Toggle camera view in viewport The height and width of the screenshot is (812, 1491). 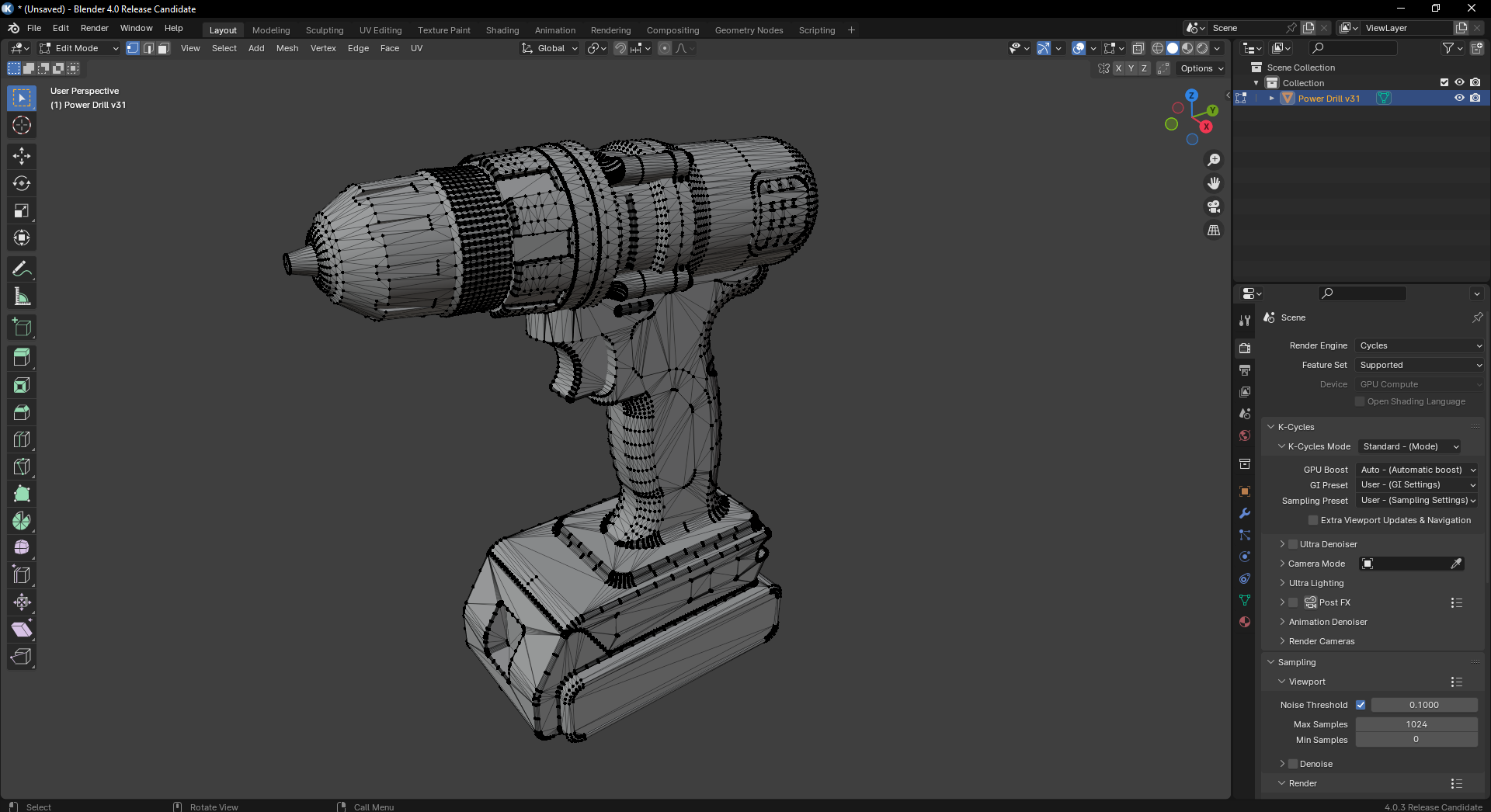(x=1213, y=206)
